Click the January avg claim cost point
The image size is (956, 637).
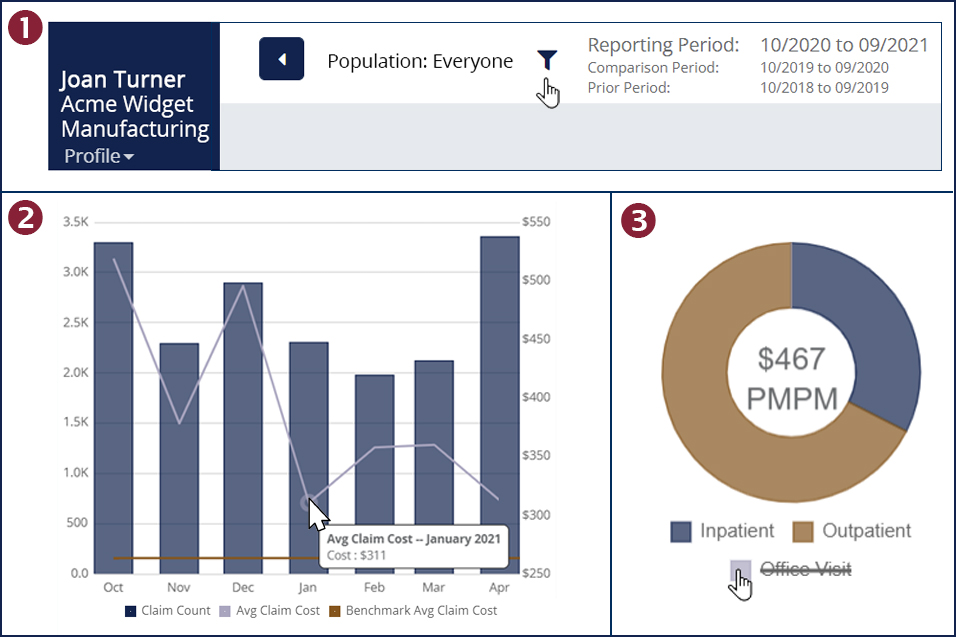307,503
